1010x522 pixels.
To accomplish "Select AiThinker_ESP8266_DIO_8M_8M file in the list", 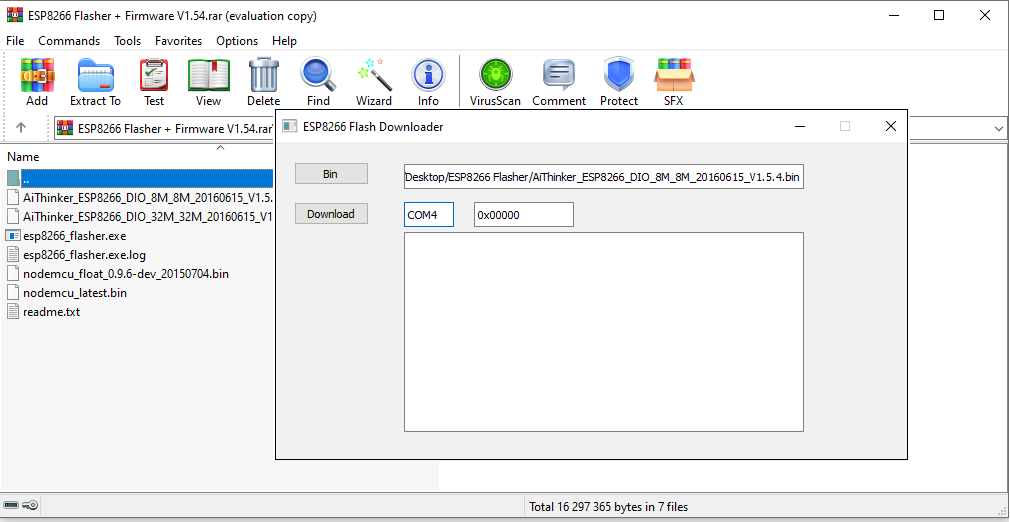I will 139,197.
